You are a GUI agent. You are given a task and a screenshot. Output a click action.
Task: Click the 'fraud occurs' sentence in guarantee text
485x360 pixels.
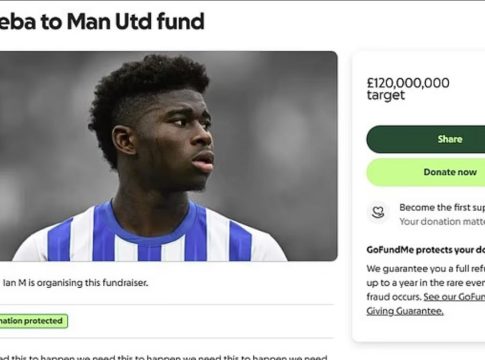394,296
